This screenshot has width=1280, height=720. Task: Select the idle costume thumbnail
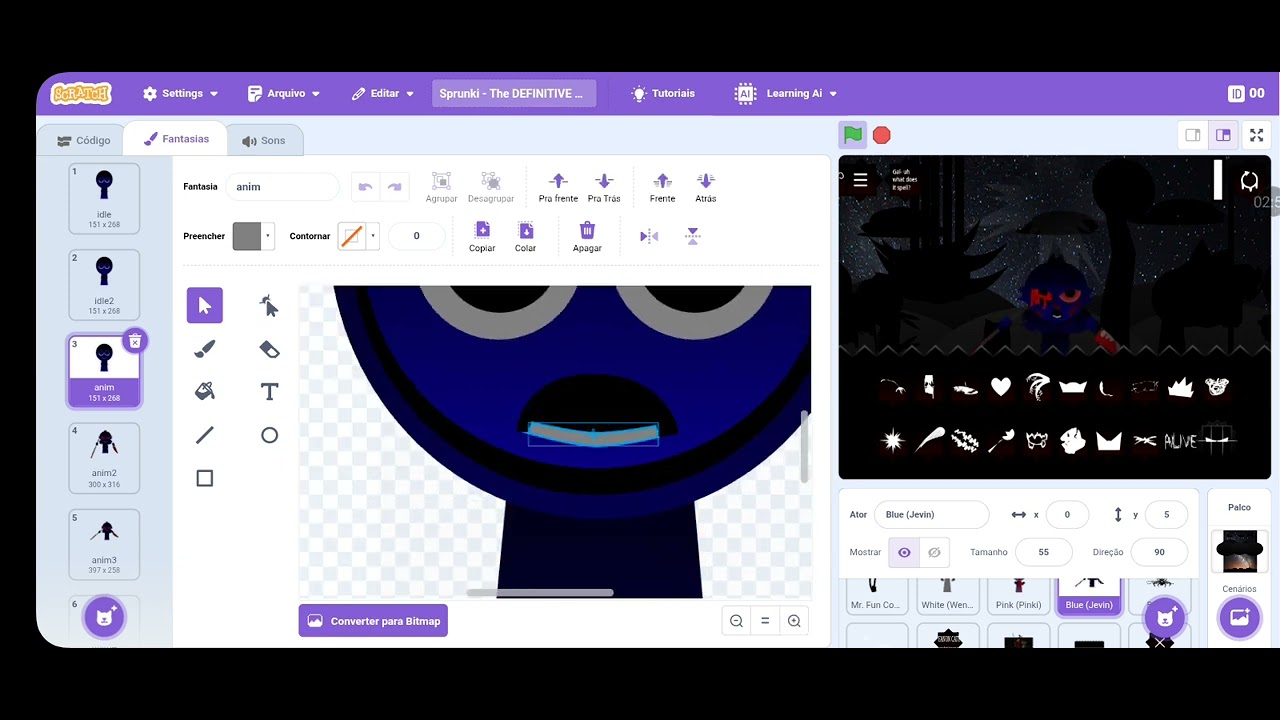click(x=104, y=197)
